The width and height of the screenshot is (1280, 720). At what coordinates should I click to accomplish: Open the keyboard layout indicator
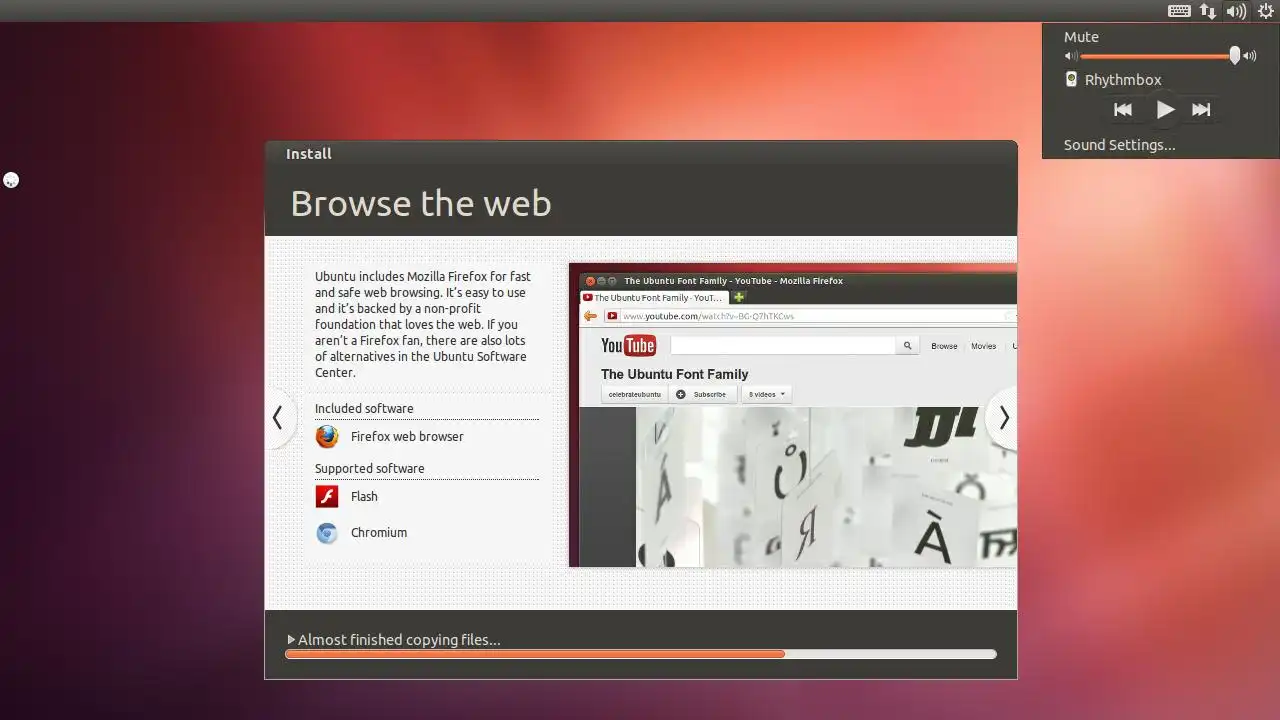[1179, 11]
